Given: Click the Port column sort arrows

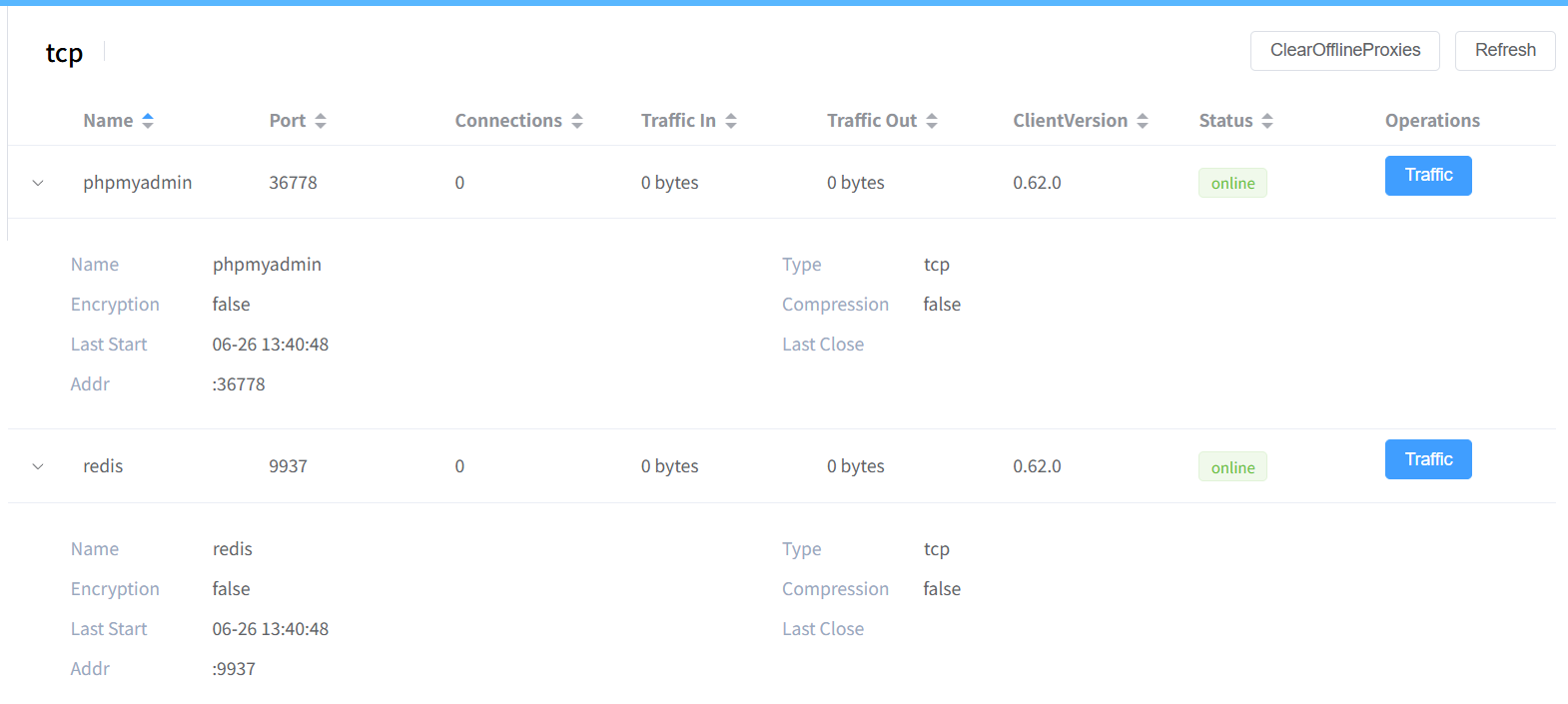Looking at the screenshot, I should 321,121.
